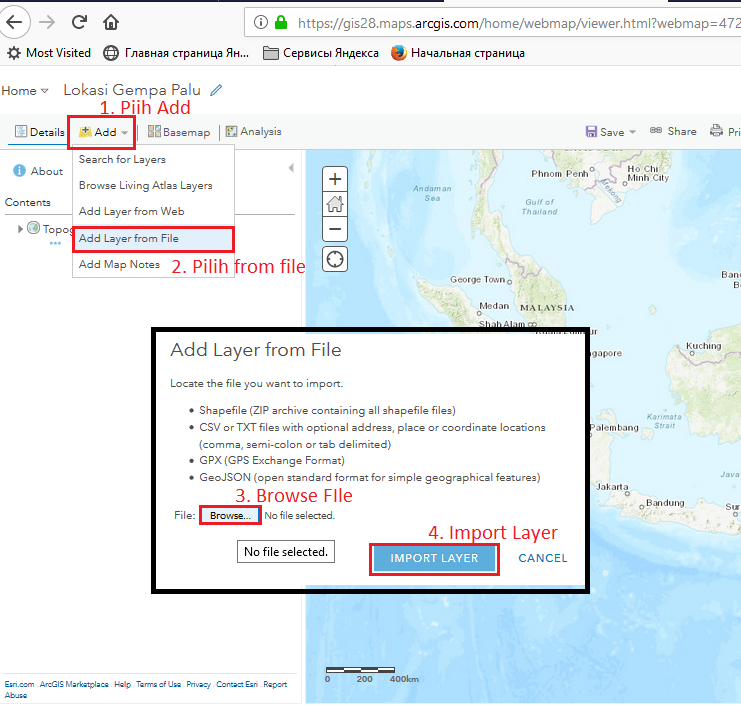Open Terms of Use link

(158, 684)
